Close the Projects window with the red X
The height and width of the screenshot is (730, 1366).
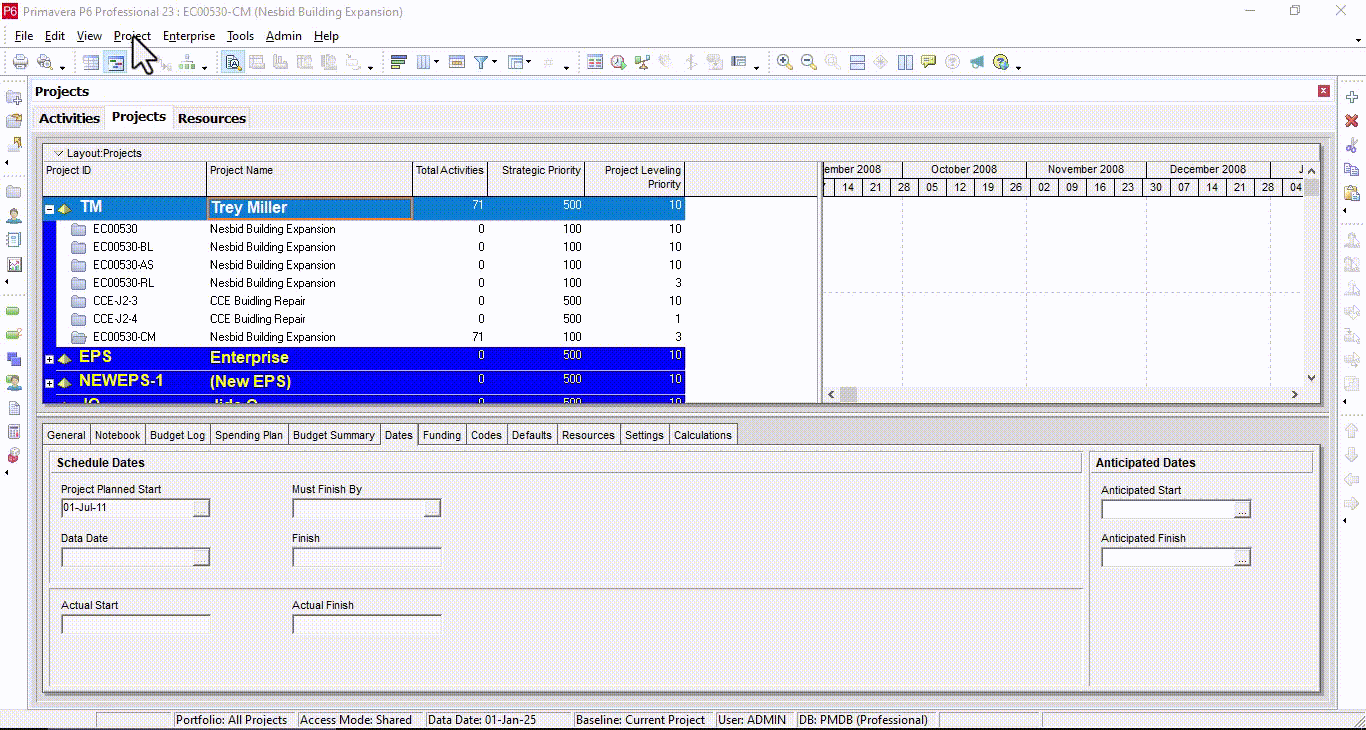point(1324,91)
